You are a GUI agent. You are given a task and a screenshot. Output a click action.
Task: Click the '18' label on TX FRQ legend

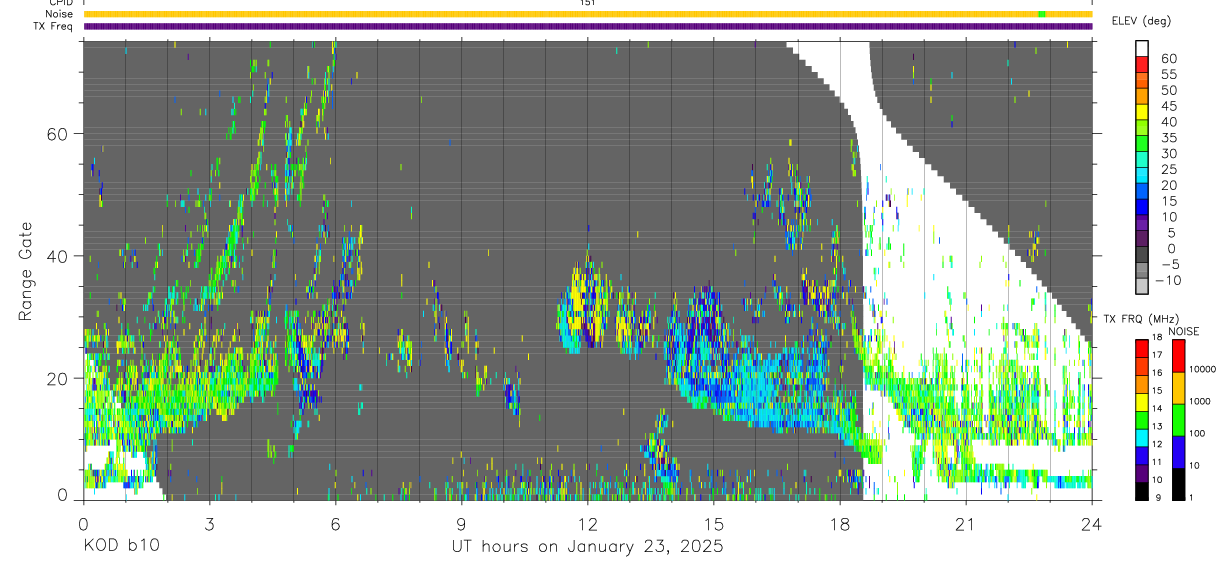click(x=1157, y=337)
